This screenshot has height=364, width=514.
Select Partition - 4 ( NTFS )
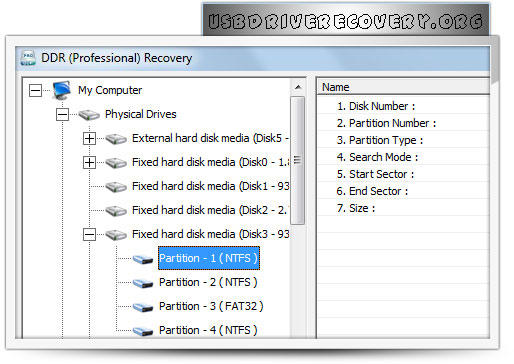click(208, 330)
